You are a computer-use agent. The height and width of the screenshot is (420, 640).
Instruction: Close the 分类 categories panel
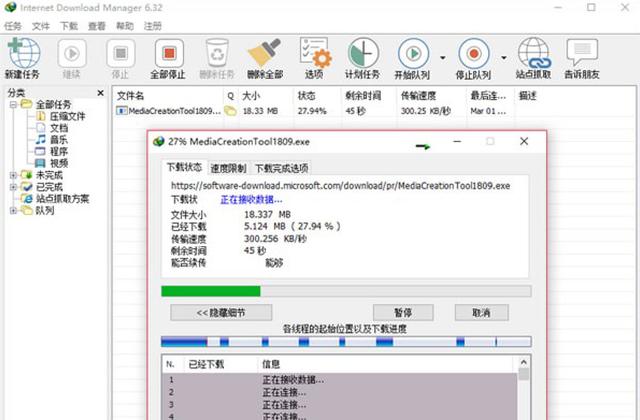tap(100, 93)
